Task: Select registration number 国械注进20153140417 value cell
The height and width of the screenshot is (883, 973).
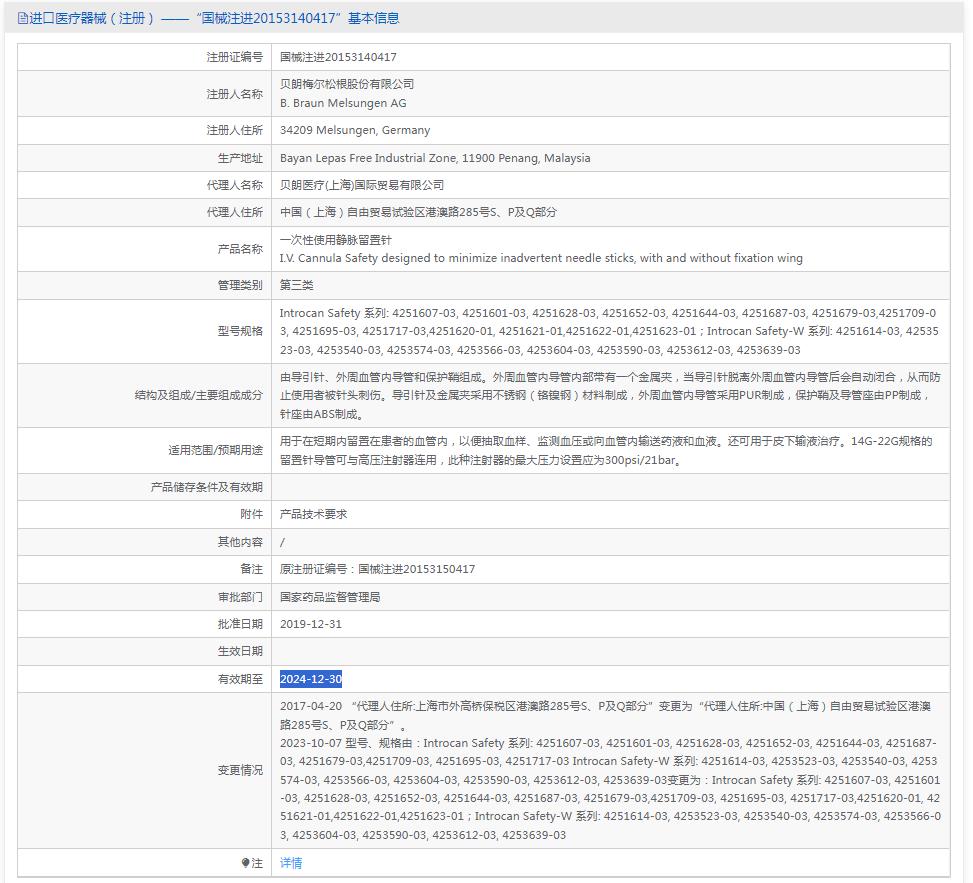Action: point(338,57)
